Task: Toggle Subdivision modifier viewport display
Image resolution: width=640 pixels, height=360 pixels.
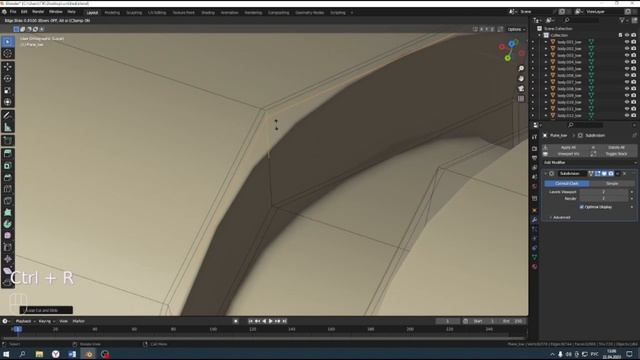Action: click(x=604, y=173)
